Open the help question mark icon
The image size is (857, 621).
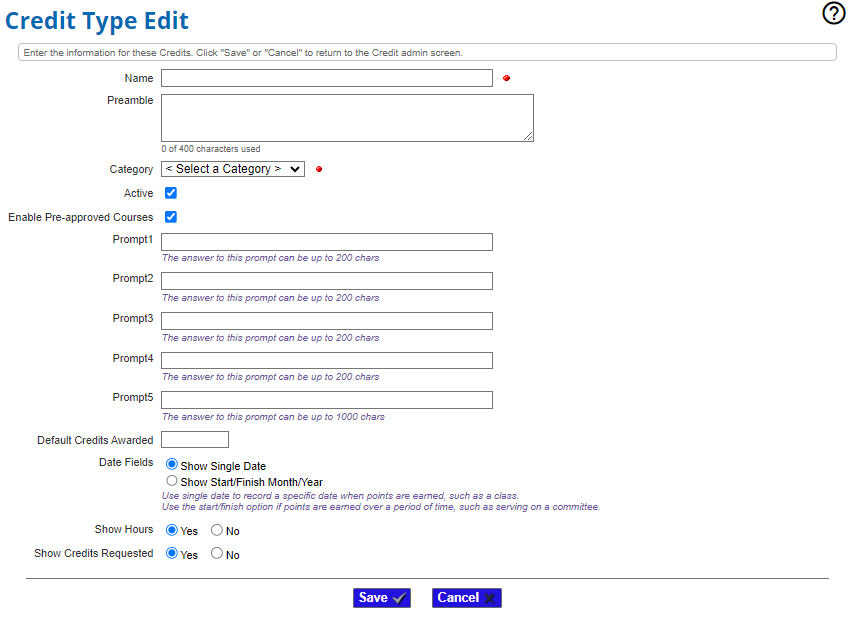point(833,13)
